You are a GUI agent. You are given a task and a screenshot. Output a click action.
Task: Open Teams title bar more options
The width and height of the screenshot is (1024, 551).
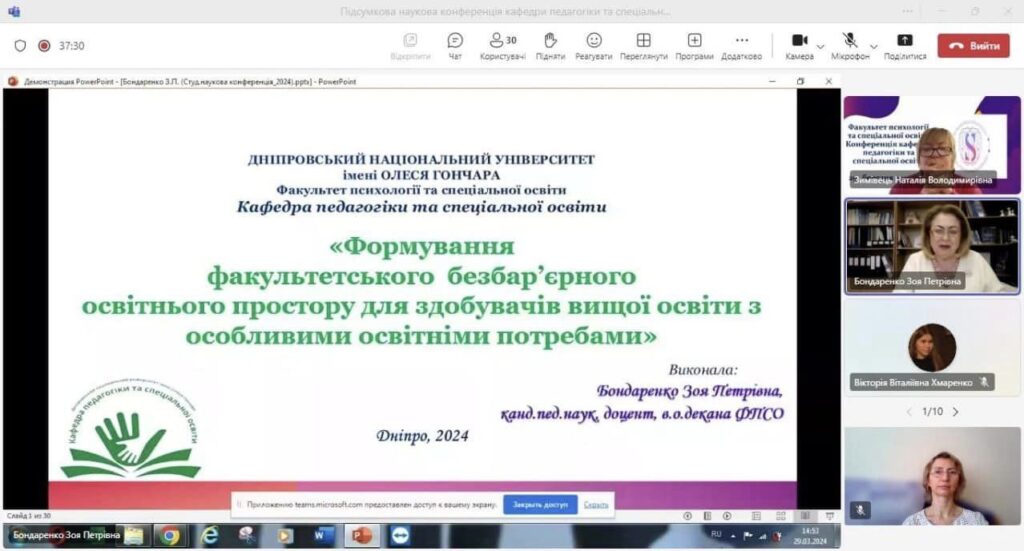(x=908, y=11)
